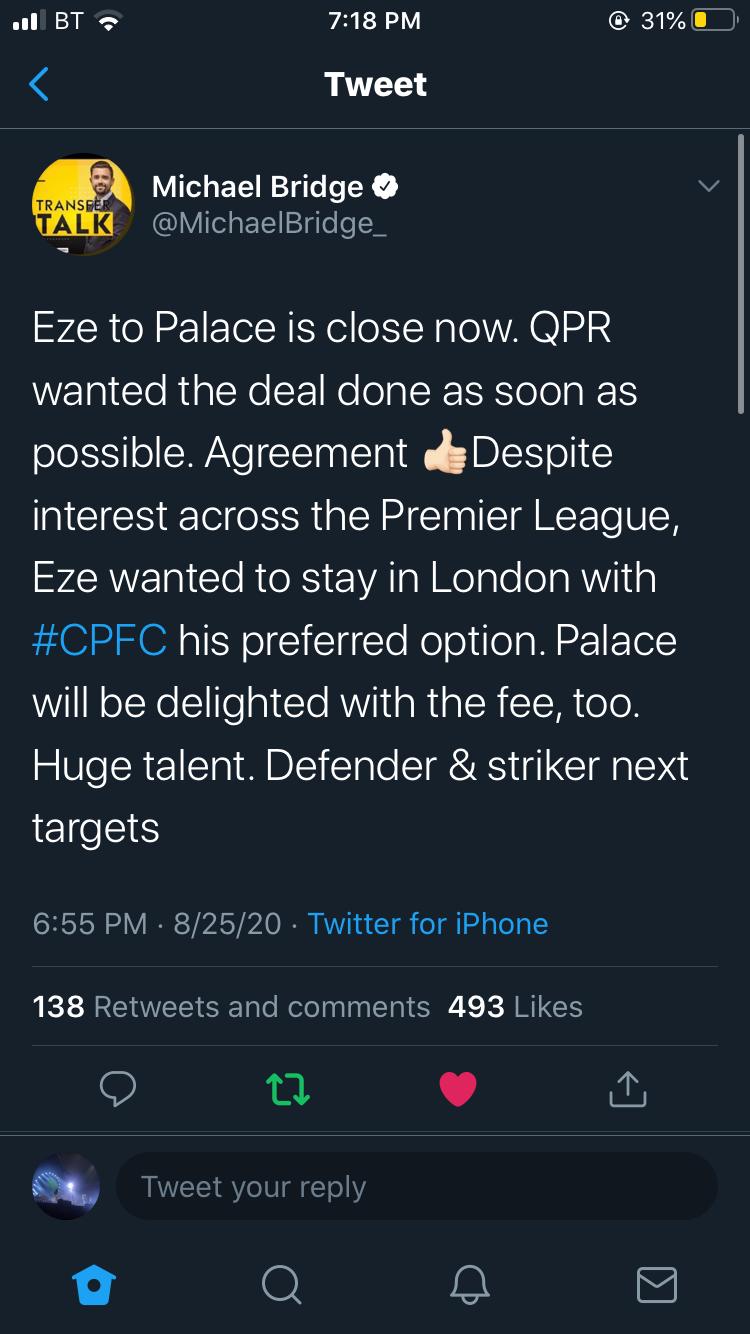The width and height of the screenshot is (750, 1334).
Task: Open Michael Bridge's profile picture
Action: point(82,204)
